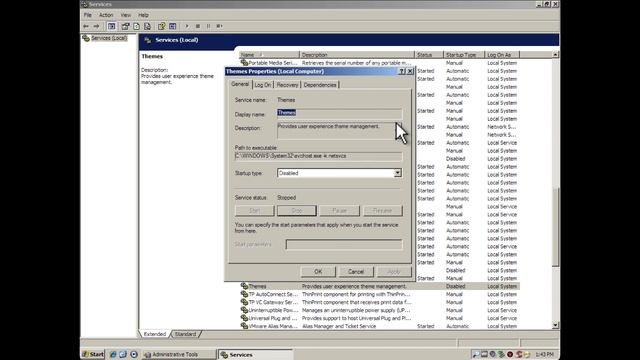Open Properties from the Services toolbar icon
The height and width of the screenshot is (360, 640).
125,26
